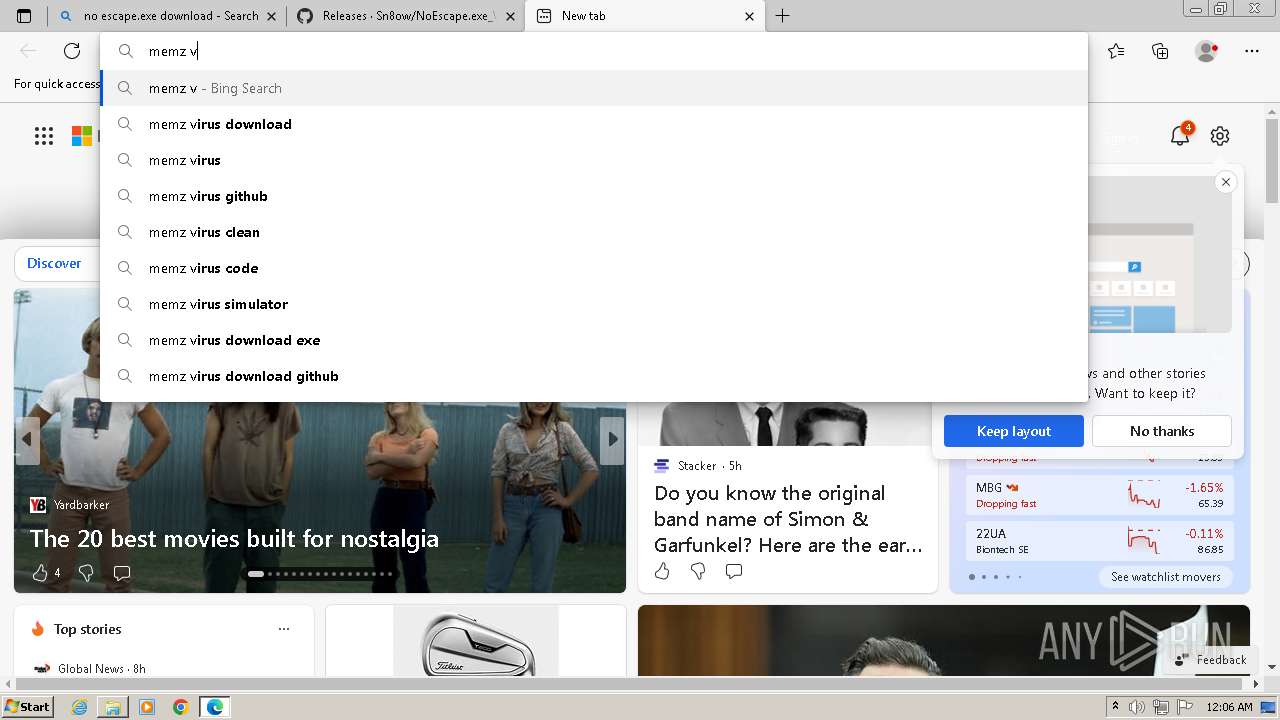The width and height of the screenshot is (1280, 720).
Task: Open the Feedback button
Action: [1211, 660]
